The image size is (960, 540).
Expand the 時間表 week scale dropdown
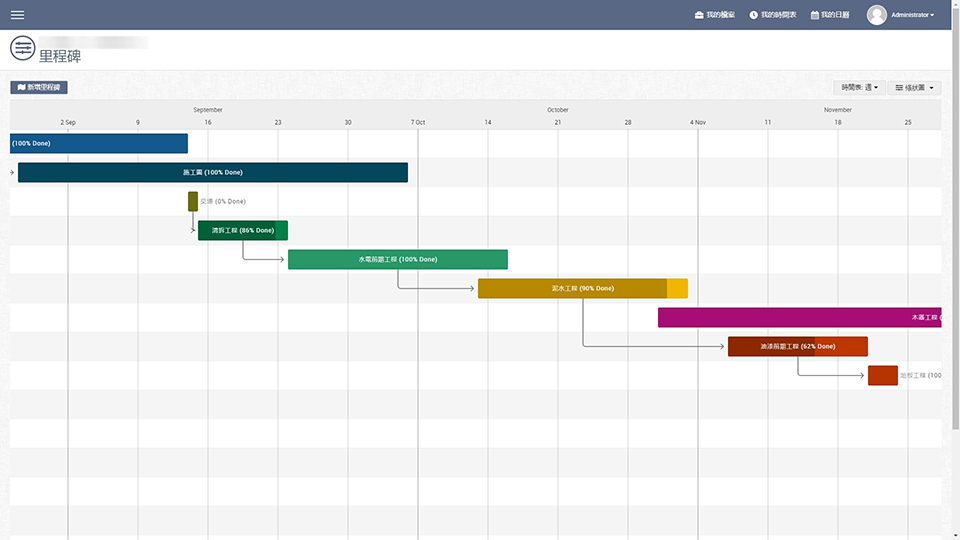point(860,88)
